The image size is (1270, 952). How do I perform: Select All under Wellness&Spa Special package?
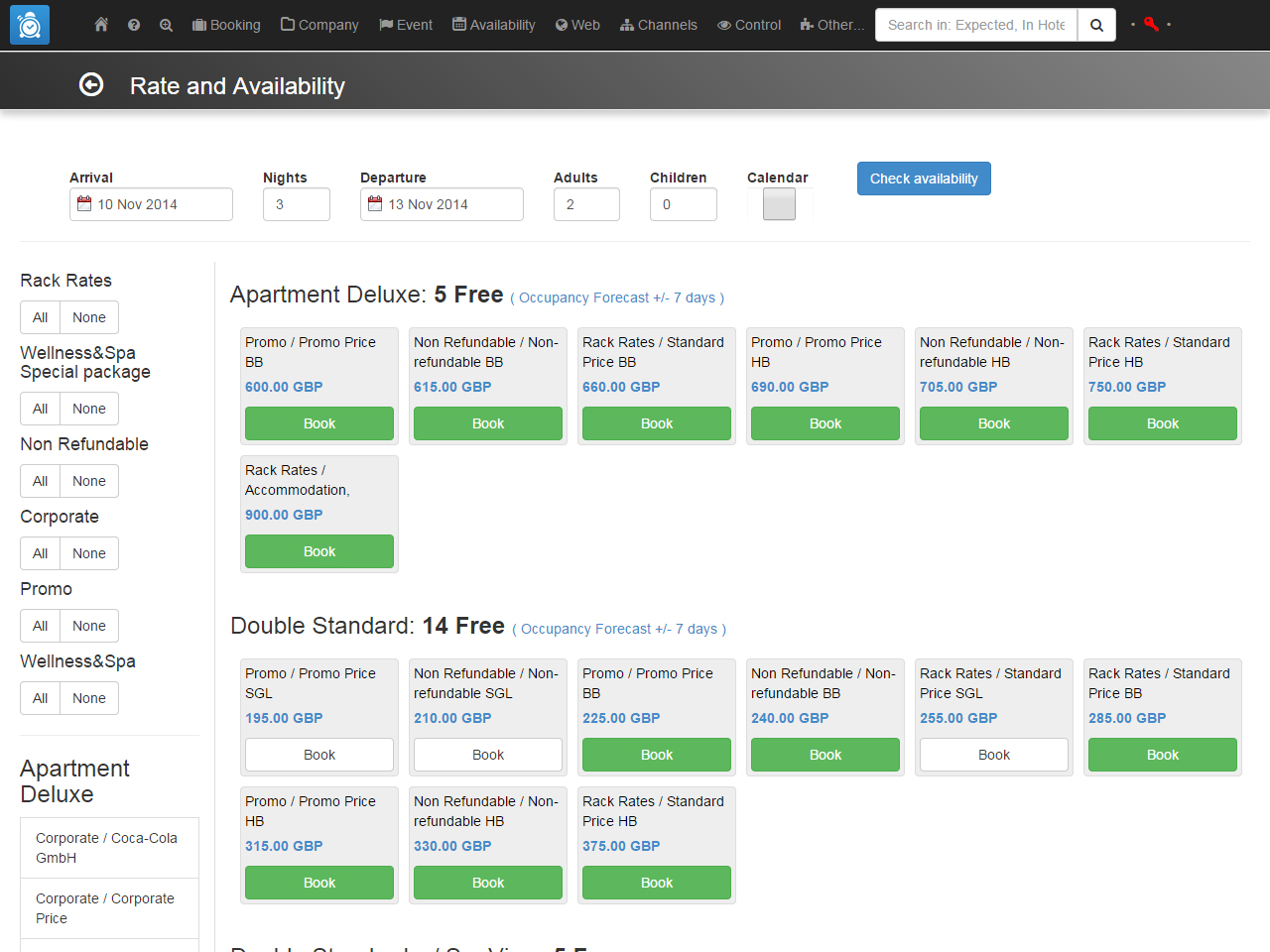click(x=40, y=408)
